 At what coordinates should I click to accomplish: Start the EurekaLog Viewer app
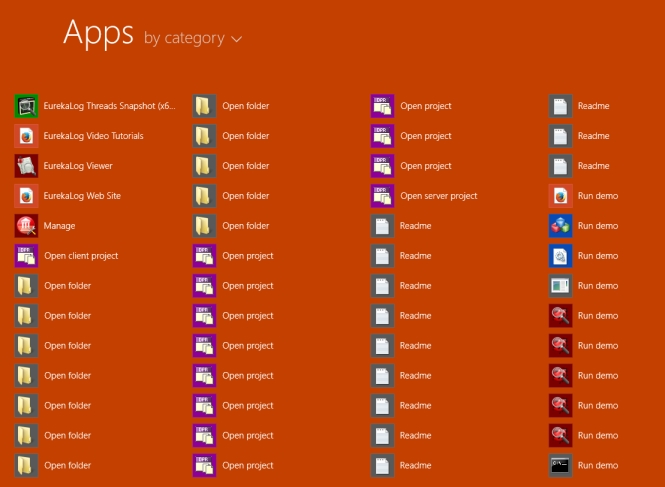click(64, 166)
